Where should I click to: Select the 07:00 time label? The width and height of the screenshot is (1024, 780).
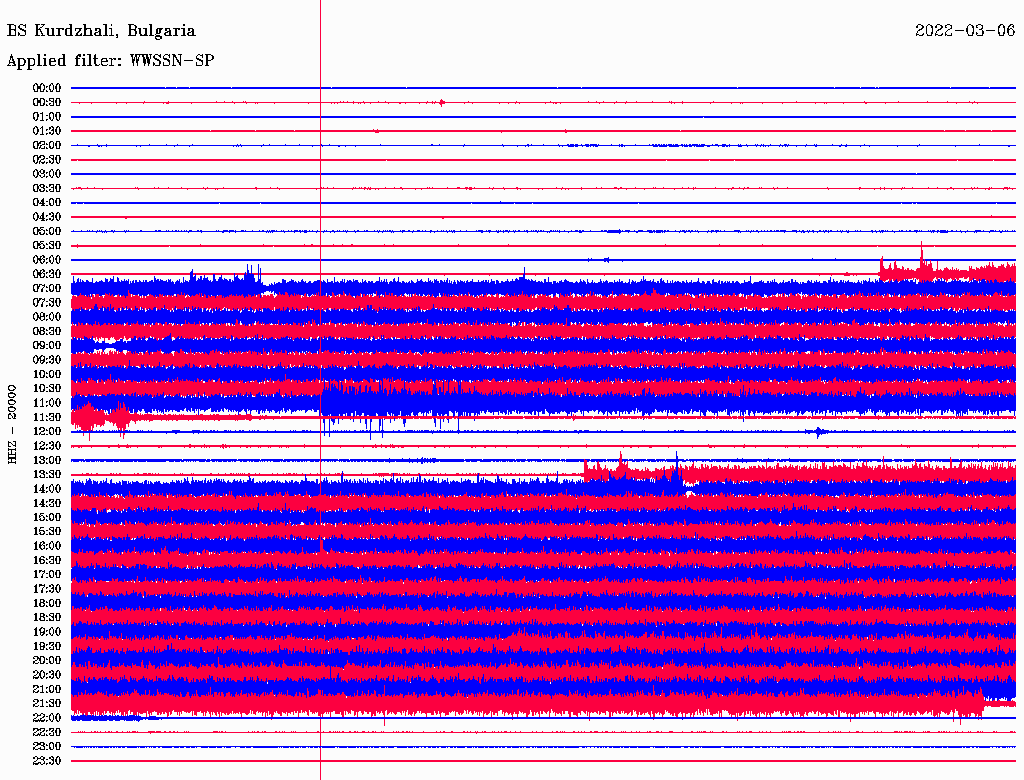tap(47, 288)
